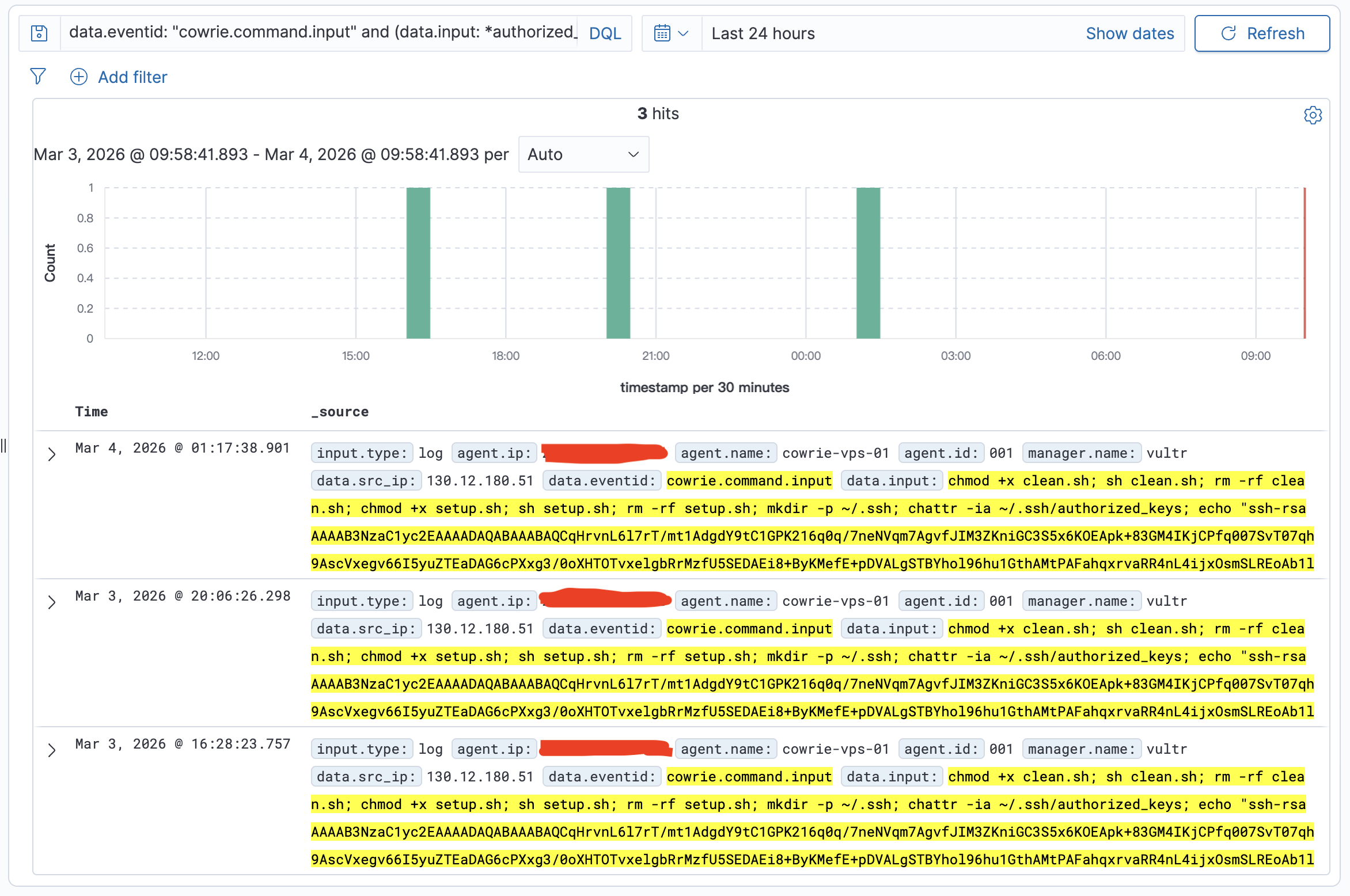Click the Show dates link
This screenshot has height=896, width=1350.
1129,33
